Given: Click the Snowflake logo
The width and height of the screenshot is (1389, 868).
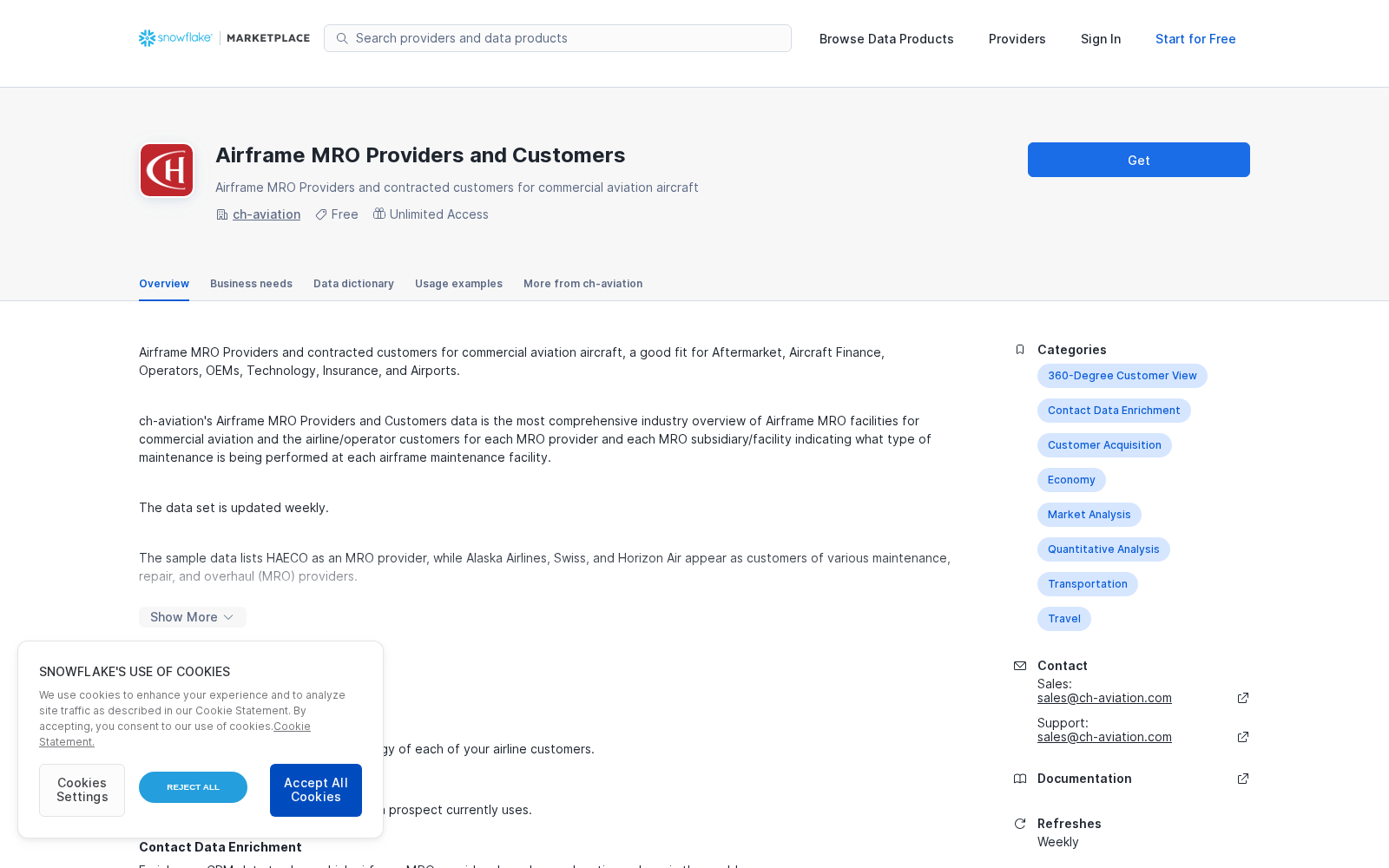Looking at the screenshot, I should [x=175, y=38].
